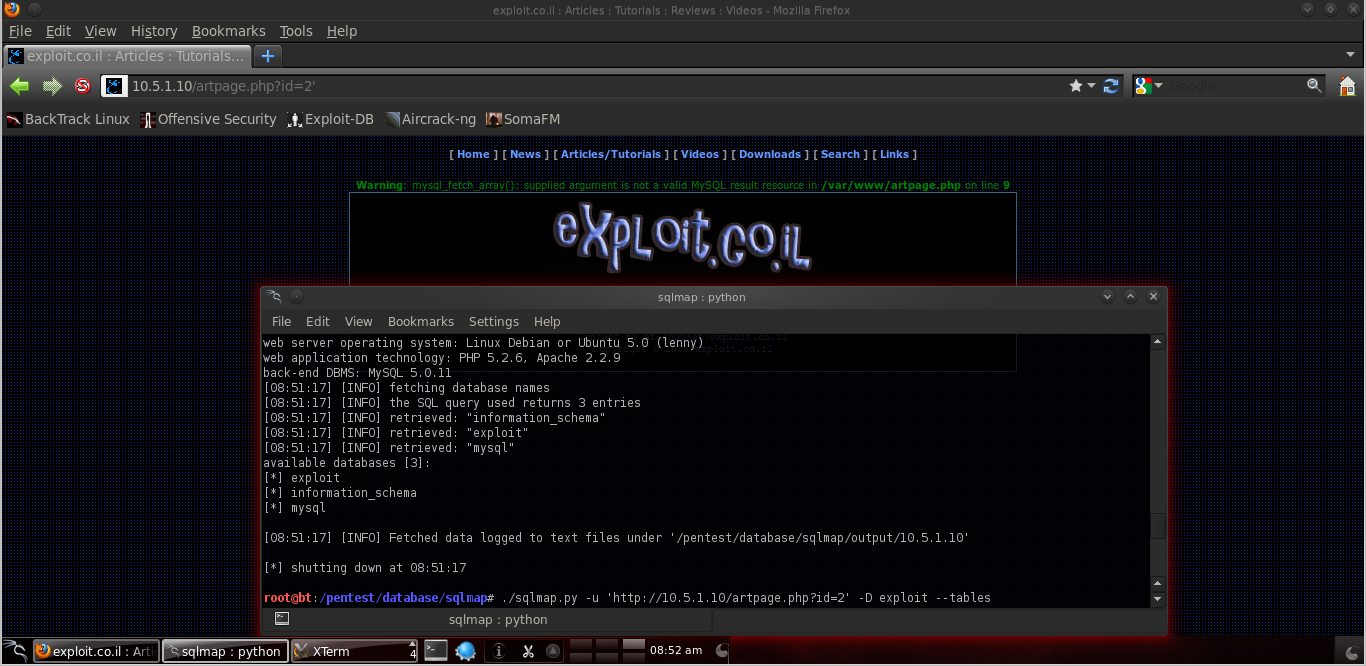
Task: Click the info system tray icon
Action: click(x=499, y=651)
